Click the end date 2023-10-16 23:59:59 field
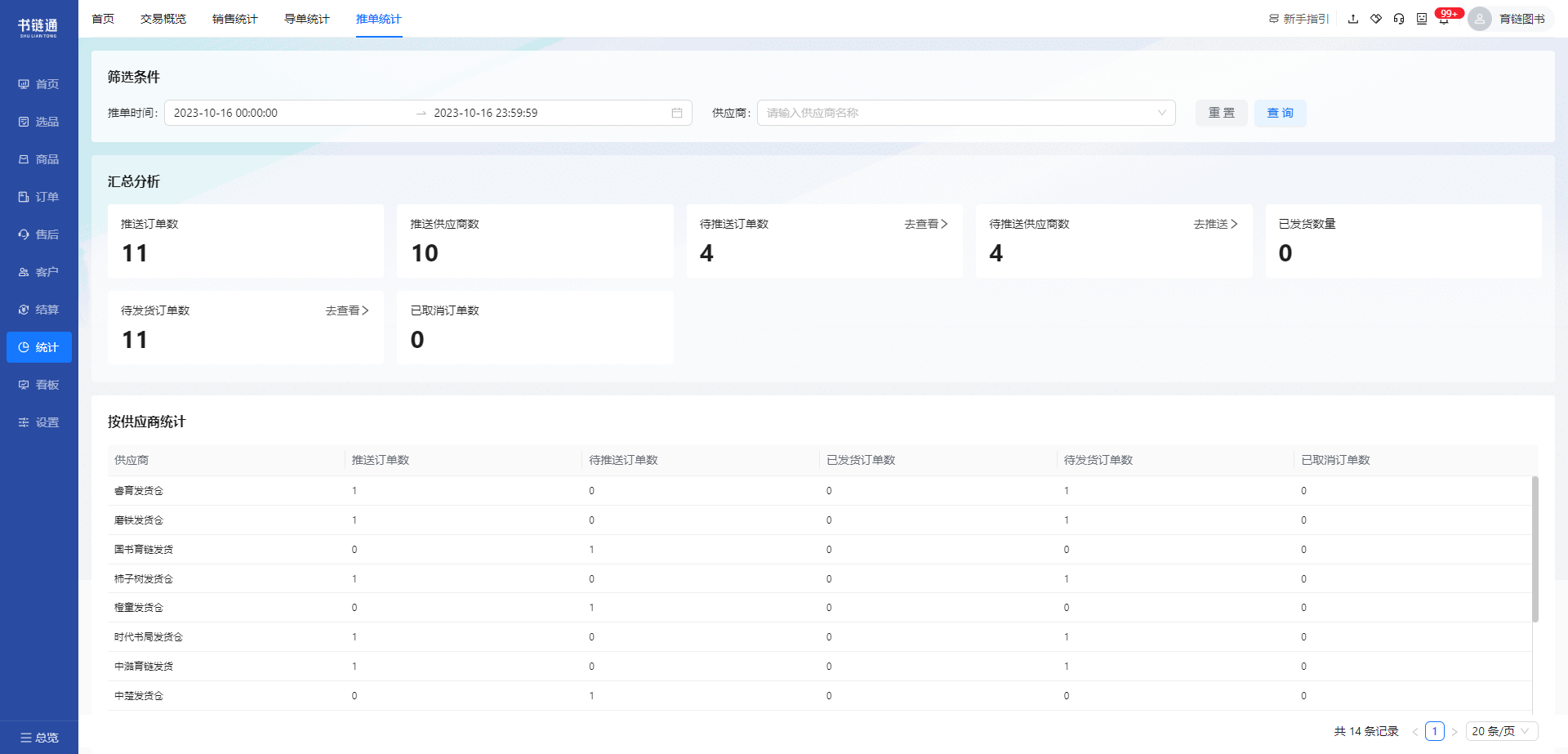The width and height of the screenshot is (1568, 754). 547,113
